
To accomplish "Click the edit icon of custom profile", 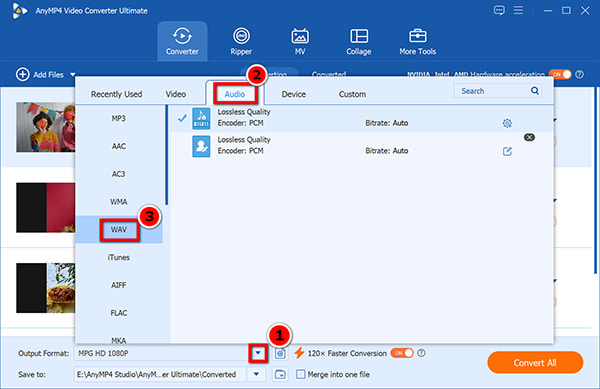I will coord(507,151).
